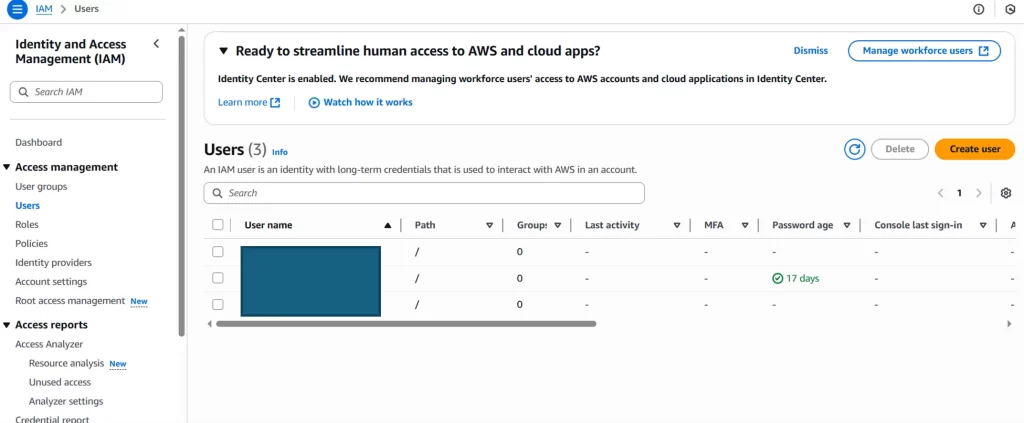Sort by Groups column arrow
The height and width of the screenshot is (423, 1024).
558,225
